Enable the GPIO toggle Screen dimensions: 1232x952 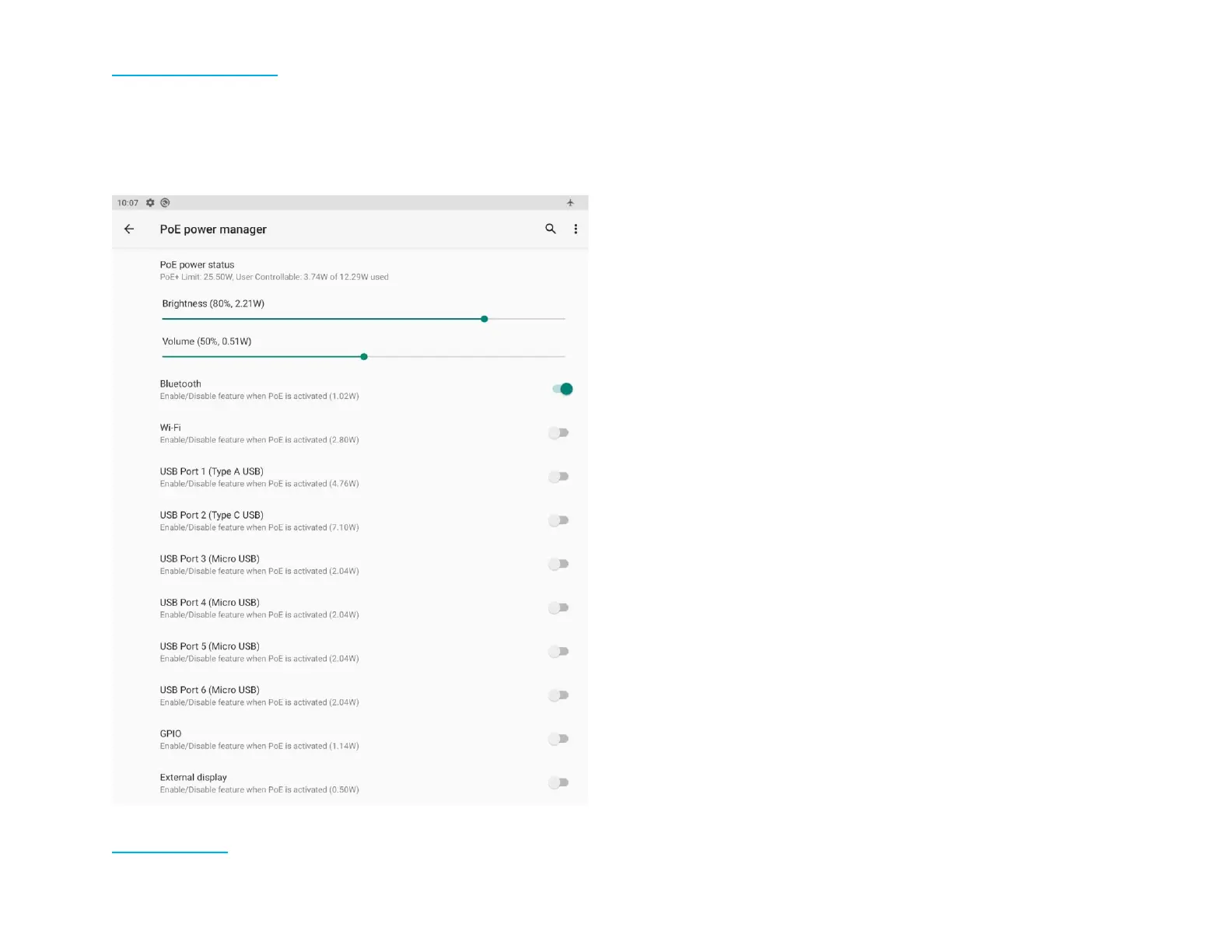[558, 739]
